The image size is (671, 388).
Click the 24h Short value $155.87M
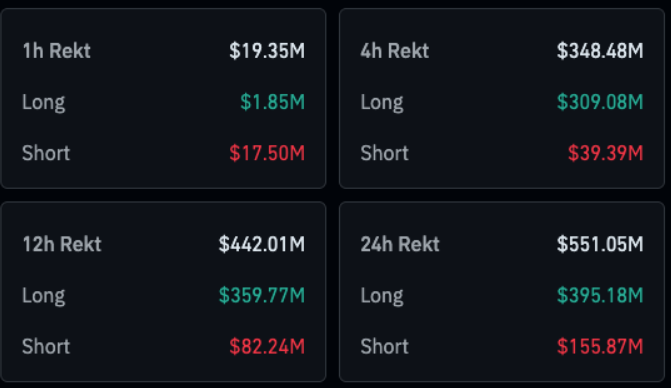600,347
